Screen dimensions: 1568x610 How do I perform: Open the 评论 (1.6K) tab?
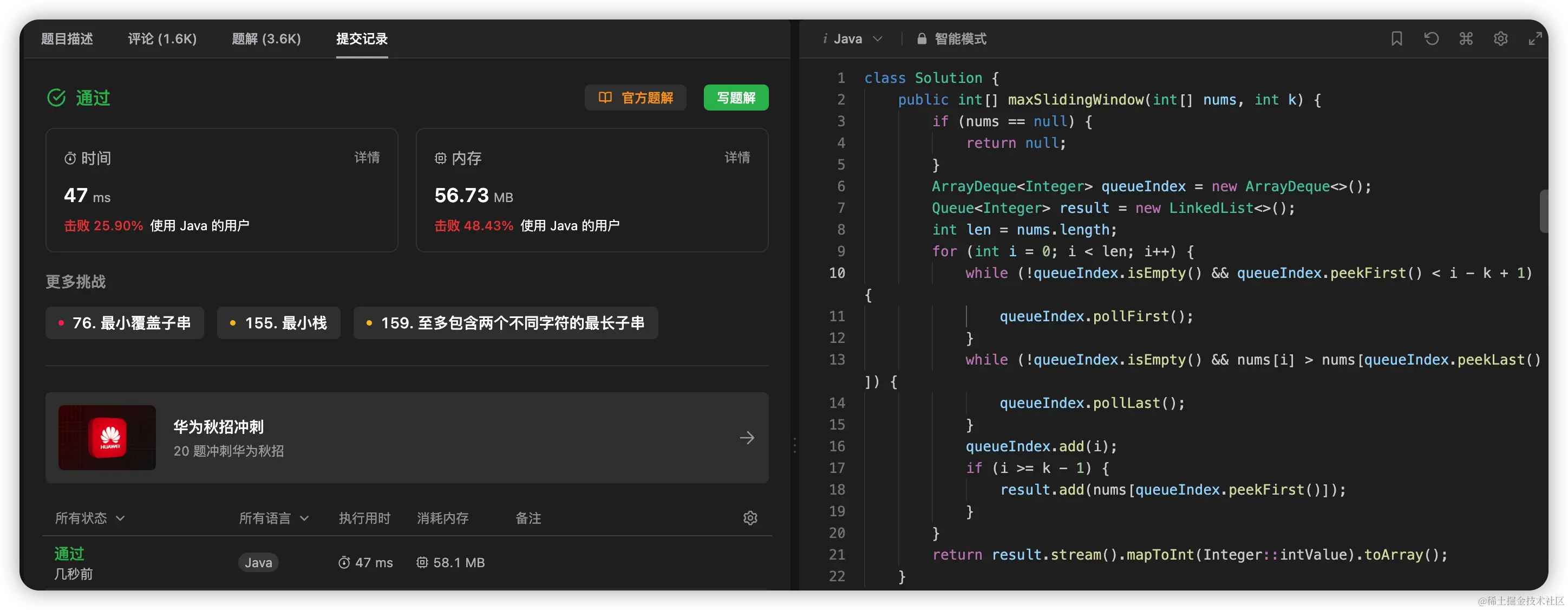point(162,39)
